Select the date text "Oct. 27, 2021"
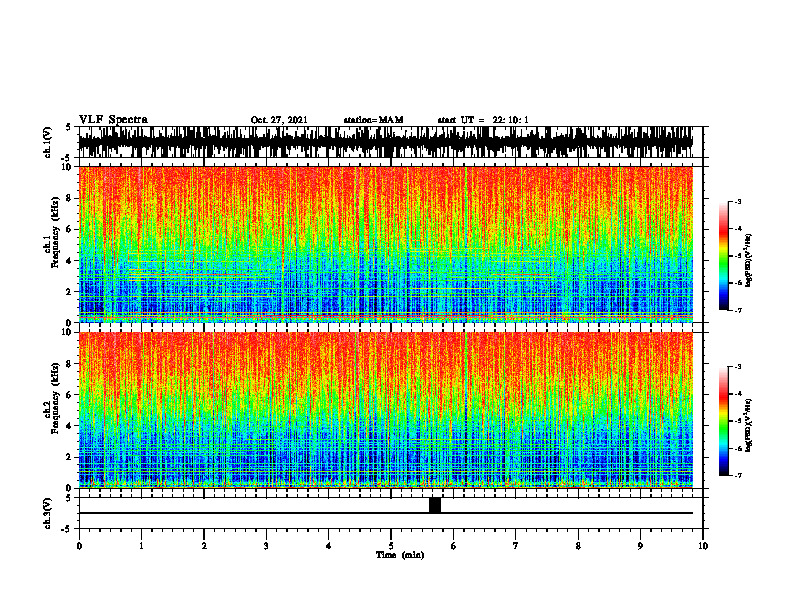792x612 pixels. (x=279, y=120)
